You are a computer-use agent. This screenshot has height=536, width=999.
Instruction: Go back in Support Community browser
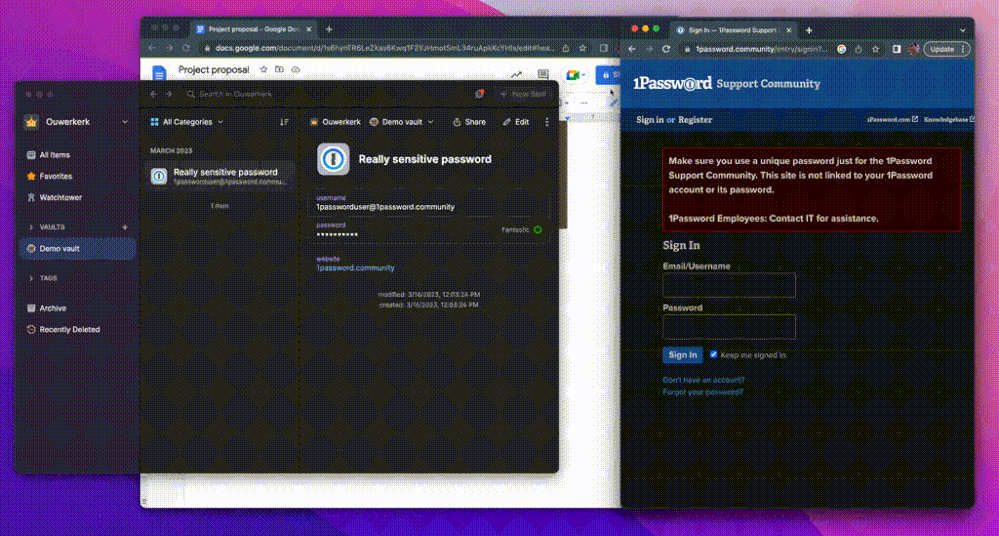(x=632, y=49)
